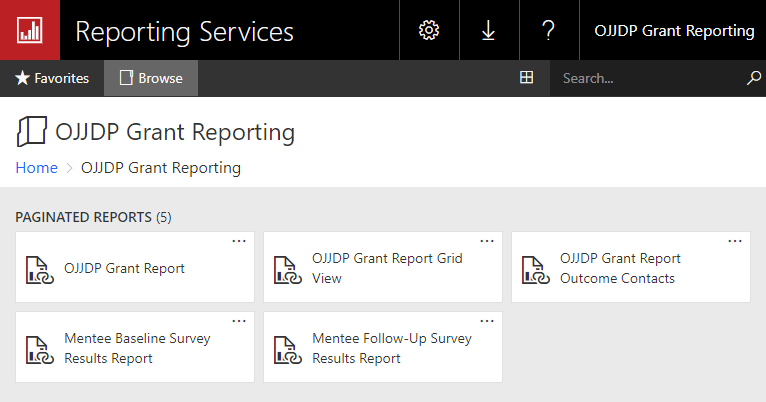Screen dimensions: 766x402
Task: Click the OJJDP Grant Reporting header title
Action: [x=674, y=31]
